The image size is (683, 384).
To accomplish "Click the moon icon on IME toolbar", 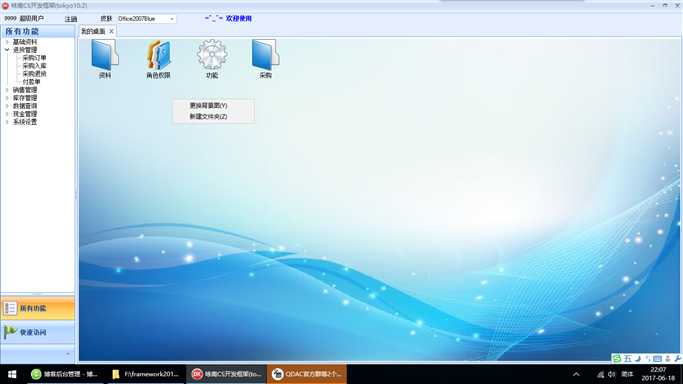I will 638,359.
